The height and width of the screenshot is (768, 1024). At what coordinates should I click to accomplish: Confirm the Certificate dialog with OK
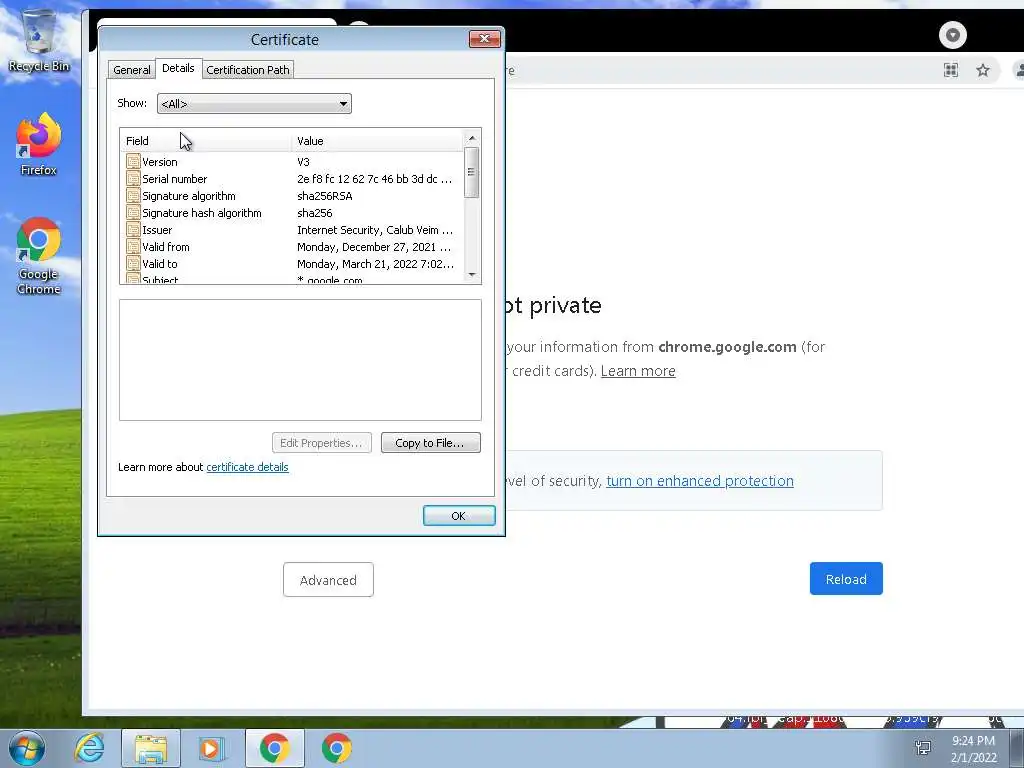click(458, 516)
